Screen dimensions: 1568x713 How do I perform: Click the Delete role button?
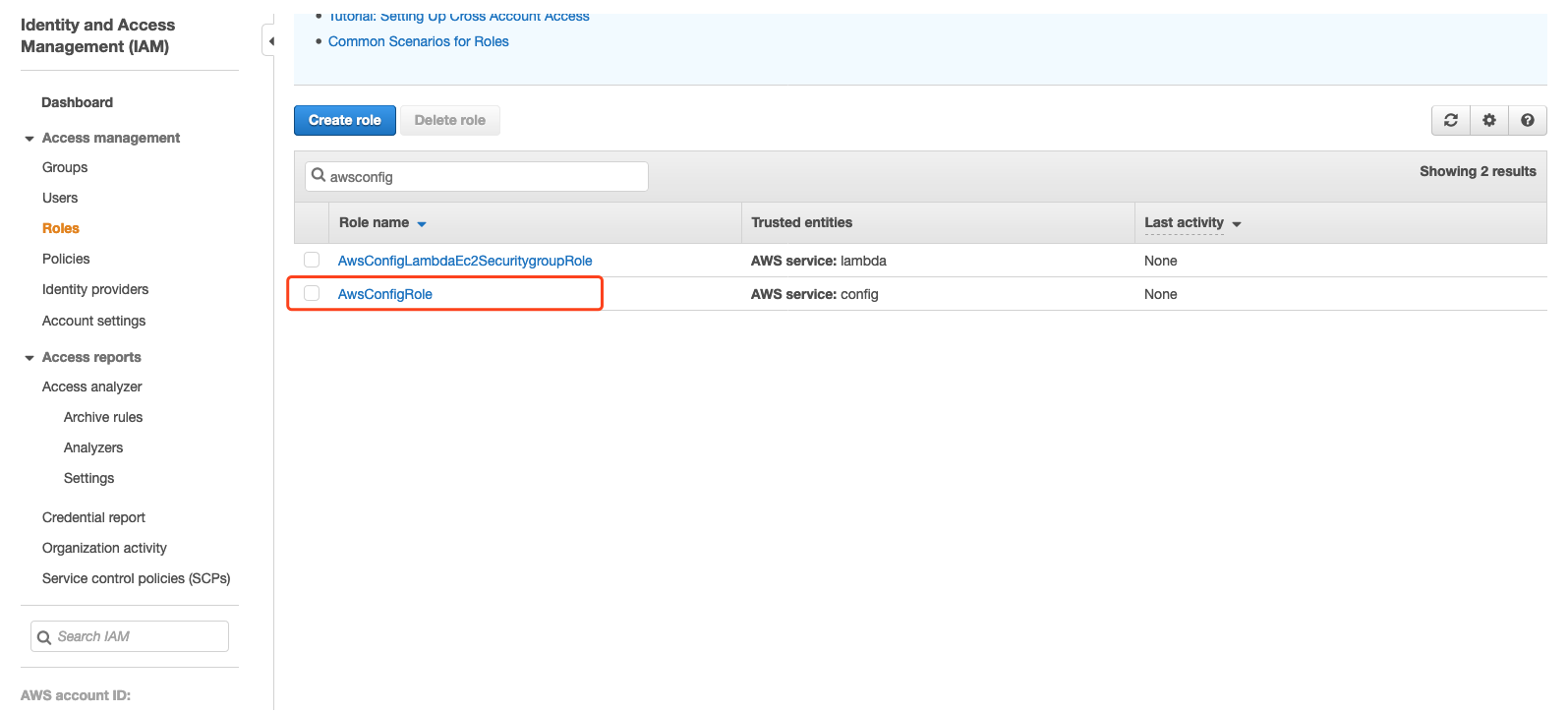(450, 120)
